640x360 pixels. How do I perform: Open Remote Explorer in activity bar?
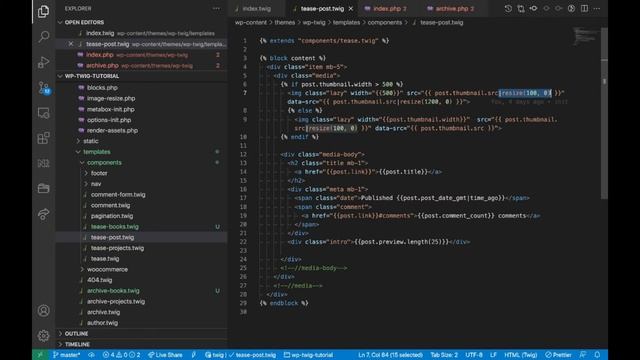[43, 113]
